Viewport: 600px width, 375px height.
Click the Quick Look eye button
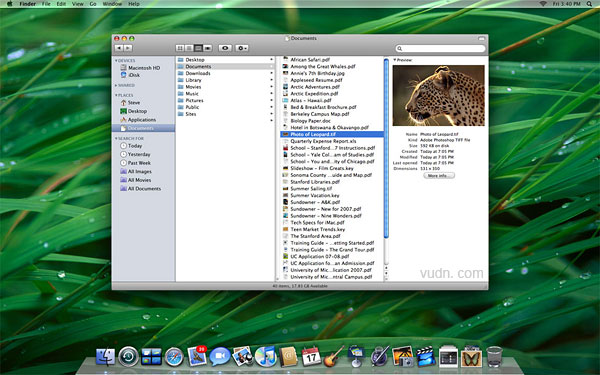[x=225, y=48]
